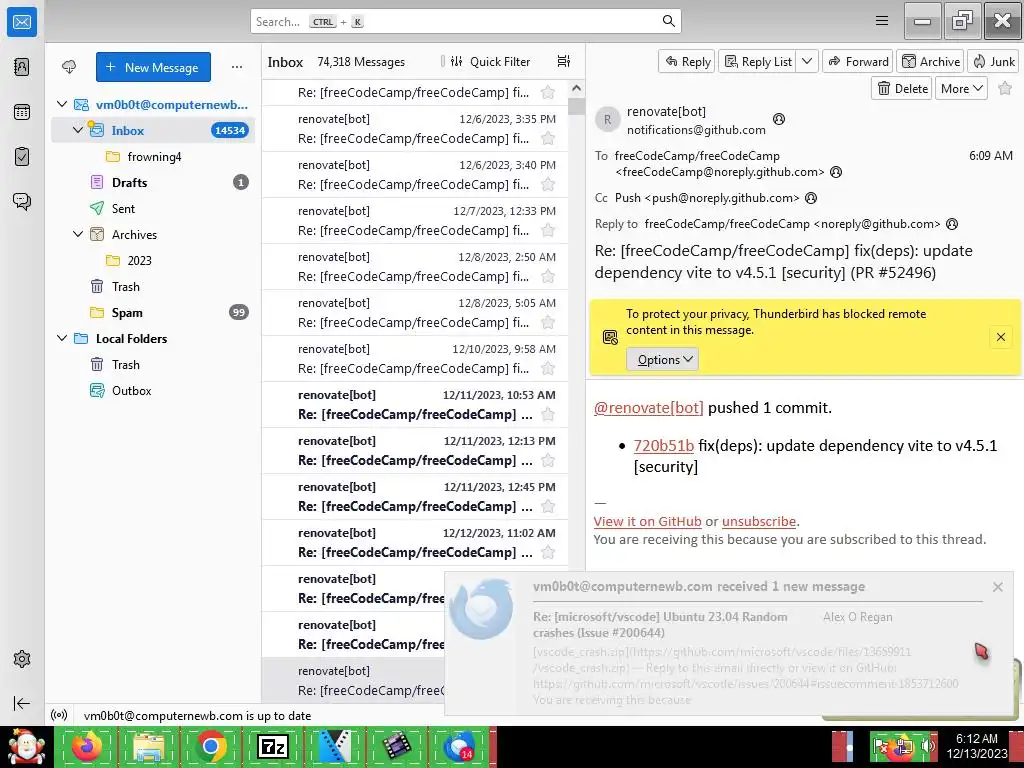
Task: Open Thunderbird settings gear
Action: coord(22,659)
